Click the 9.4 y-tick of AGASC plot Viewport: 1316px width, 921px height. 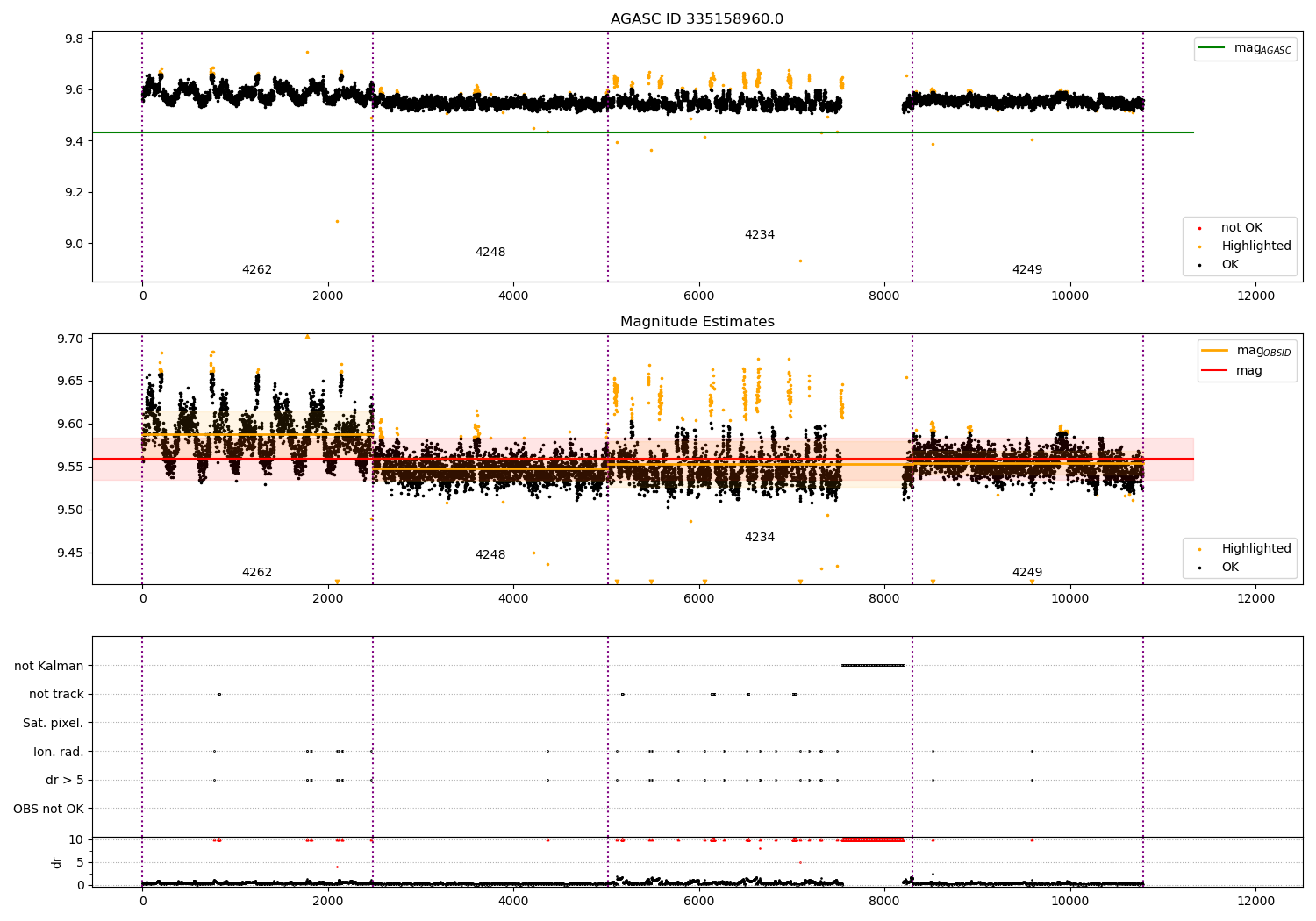(x=75, y=141)
